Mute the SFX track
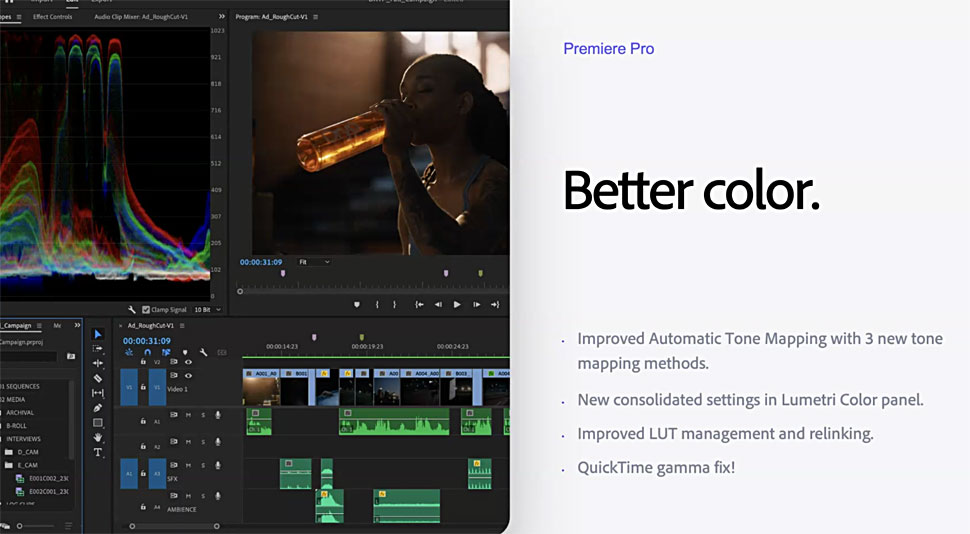The width and height of the screenshot is (970, 534). click(x=189, y=465)
